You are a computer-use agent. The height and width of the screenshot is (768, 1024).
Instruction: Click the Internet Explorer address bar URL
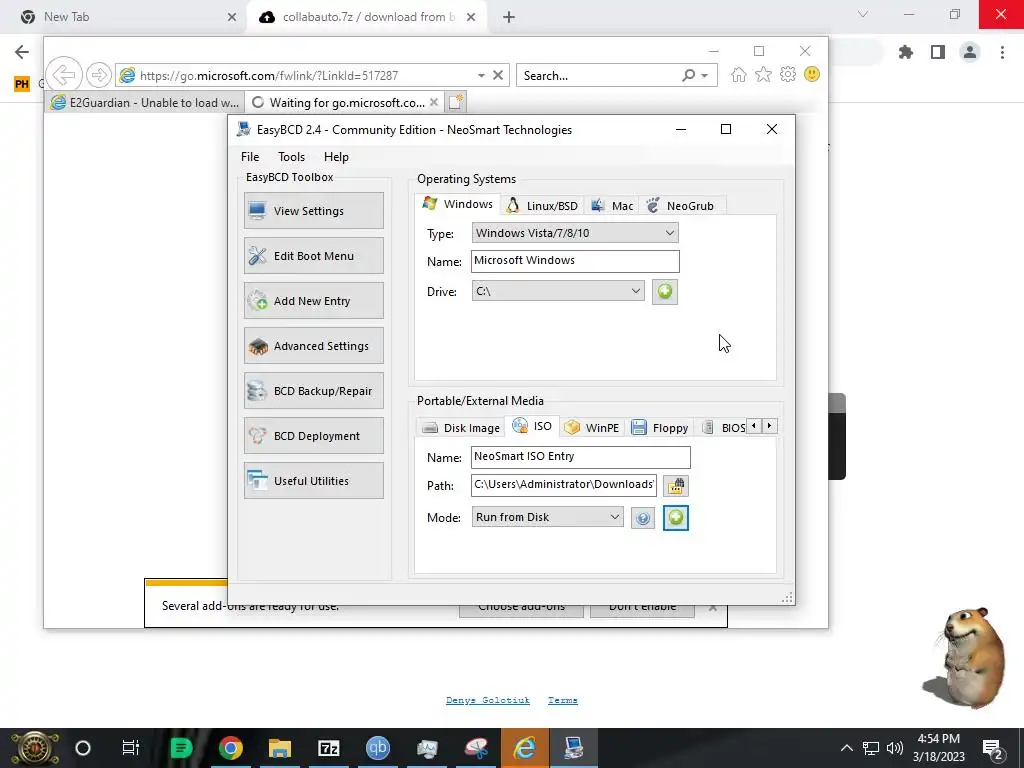coord(268,76)
